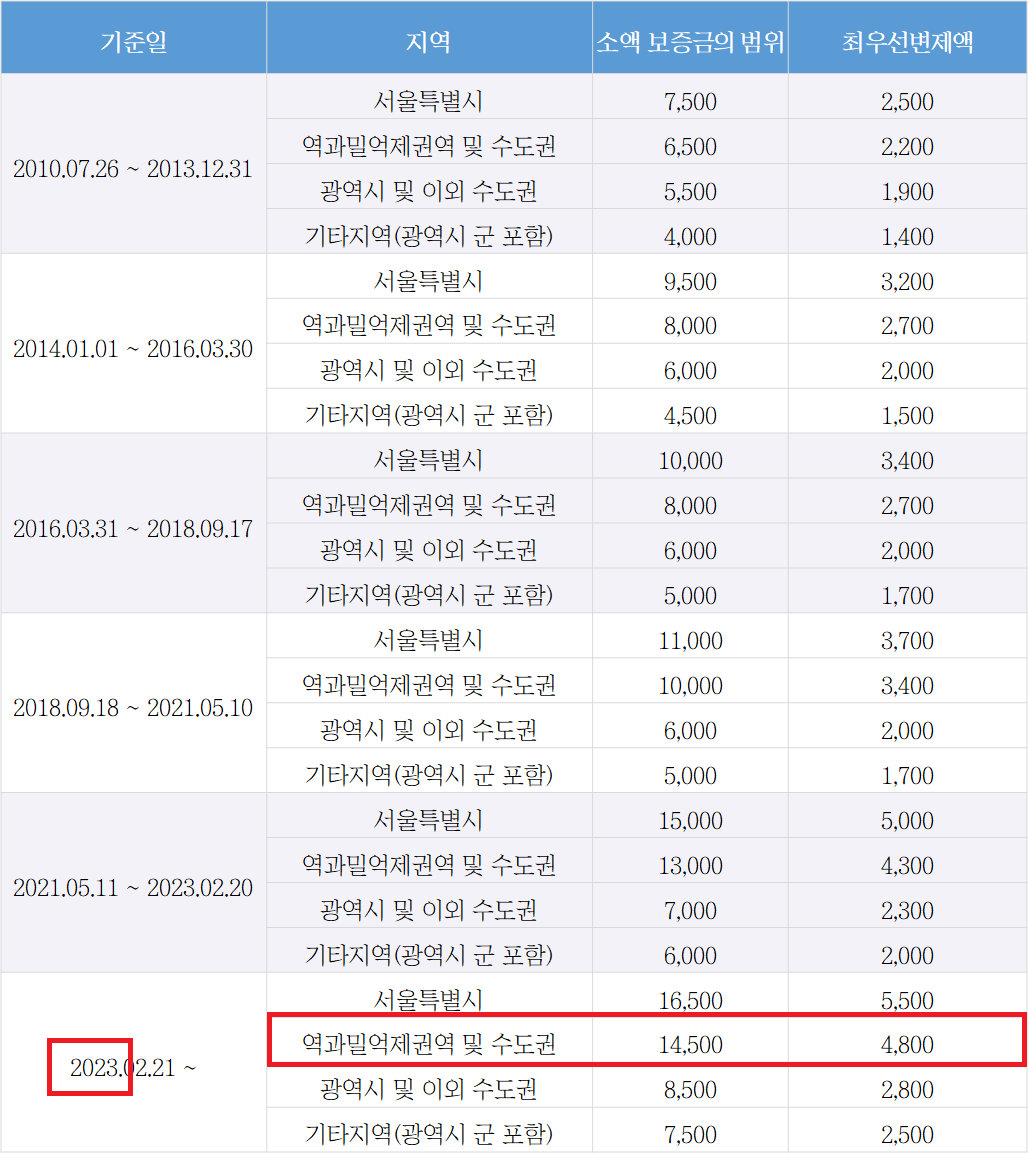This screenshot has height=1162, width=1028.
Task: Select the 2021.05.11 ~ 2023.02.20 period cell
Action: tap(133, 887)
